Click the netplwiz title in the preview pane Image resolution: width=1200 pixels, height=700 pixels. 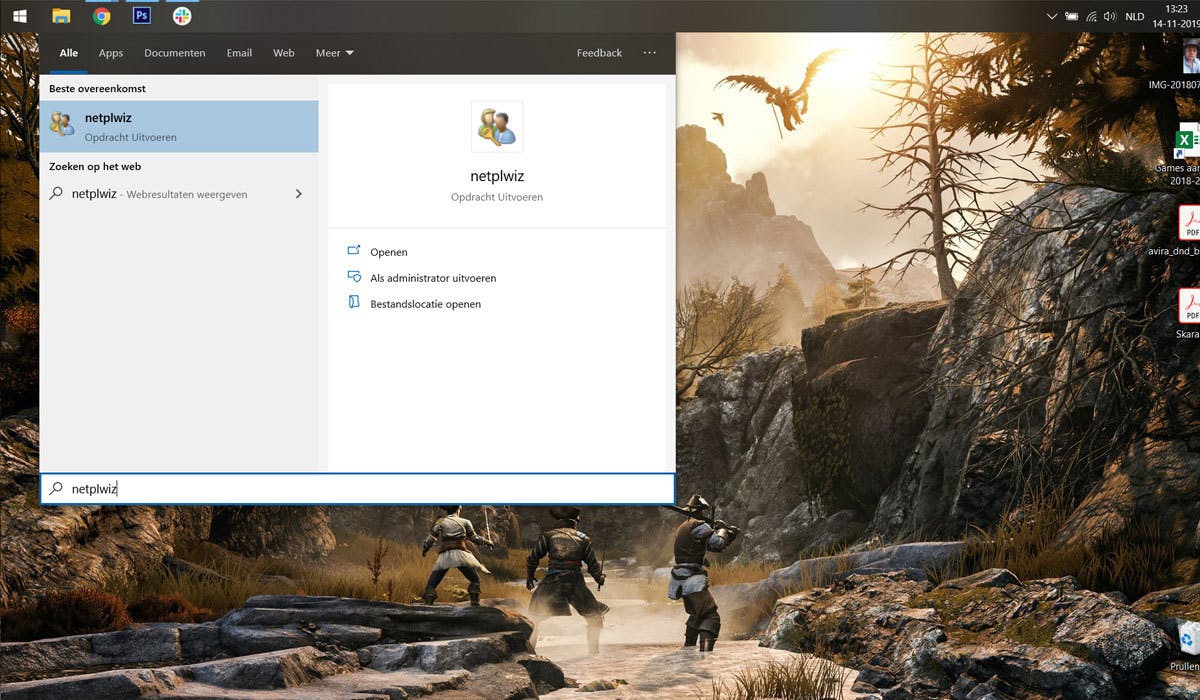[497, 176]
